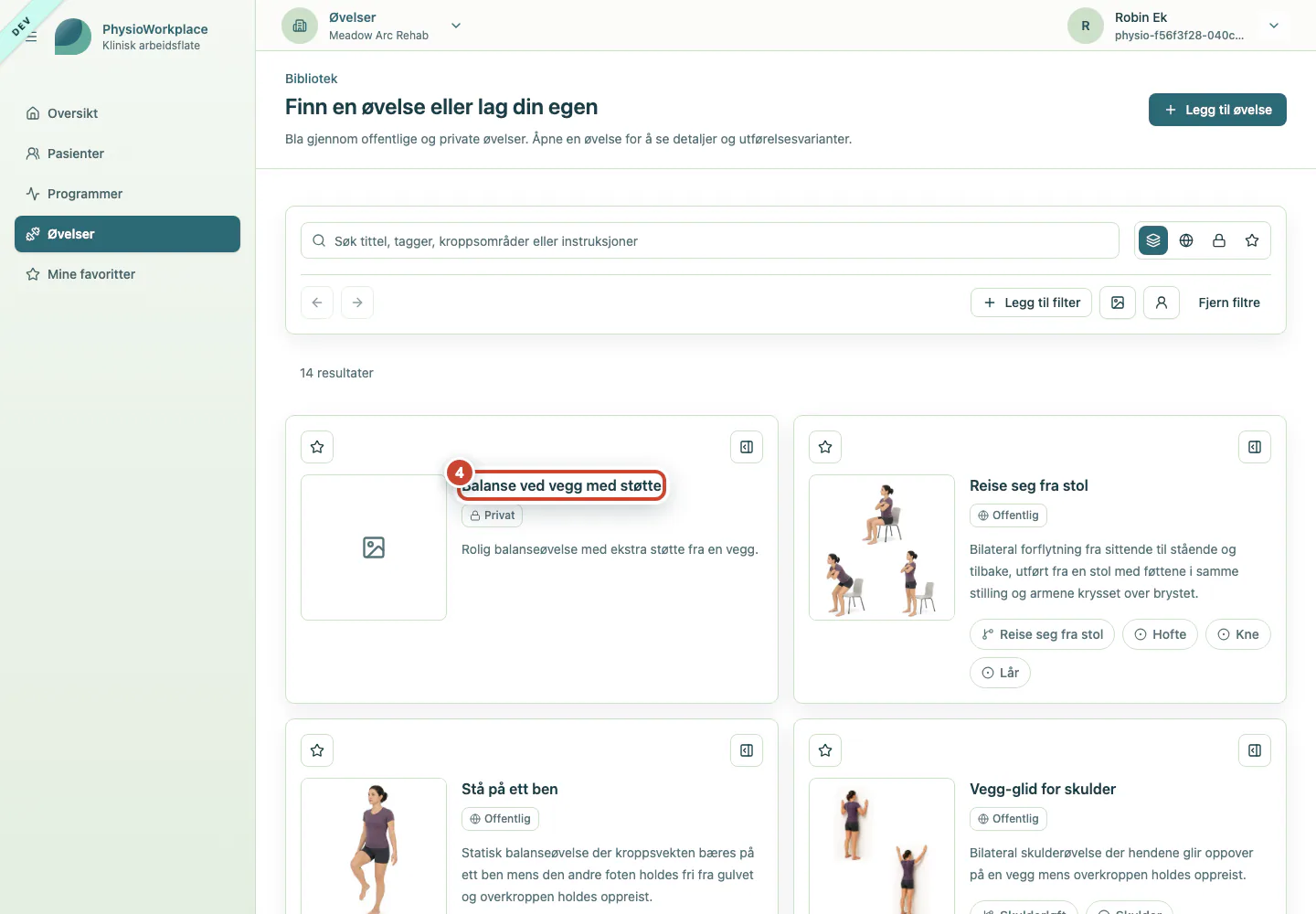This screenshot has height=914, width=1316.
Task: Click Fjern filtre
Action: (x=1229, y=303)
